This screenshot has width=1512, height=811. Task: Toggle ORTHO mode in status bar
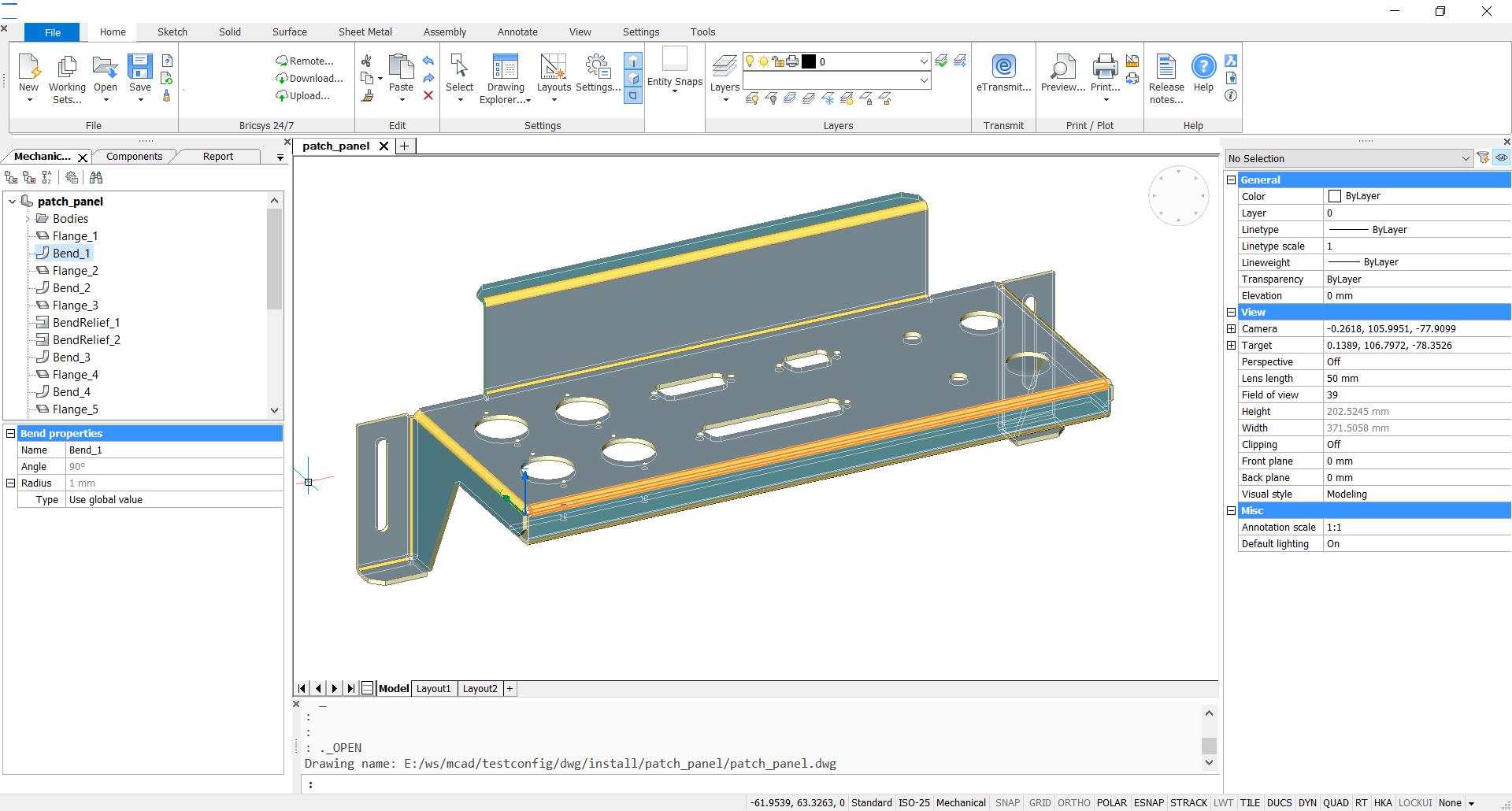coord(1073,803)
